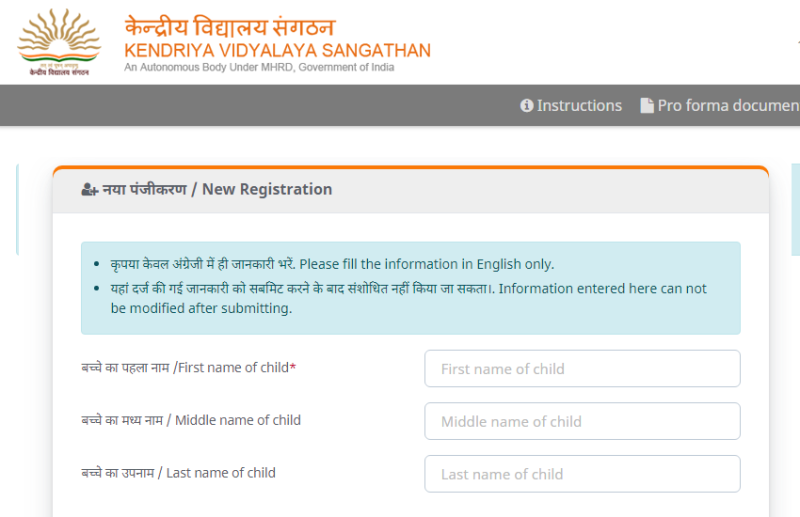Viewport: 800px width, 517px height.
Task: Click the New Registration user-plus icon
Action: click(89, 190)
